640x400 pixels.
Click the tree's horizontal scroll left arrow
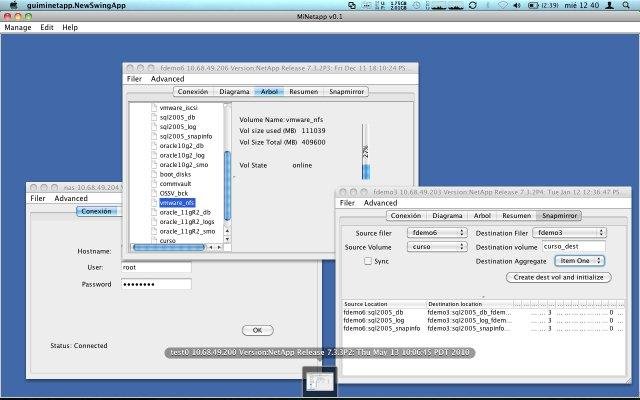[x=211, y=247]
